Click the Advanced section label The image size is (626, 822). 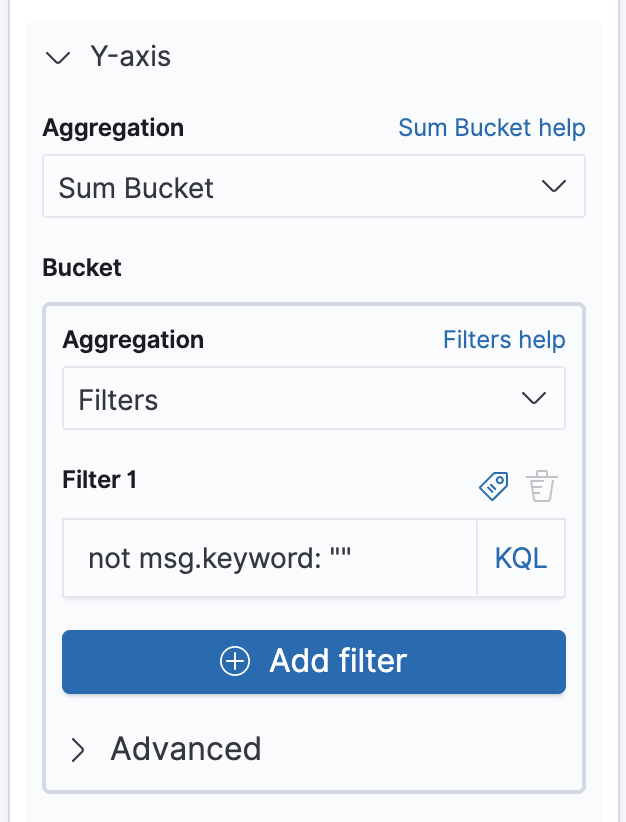[x=186, y=749]
